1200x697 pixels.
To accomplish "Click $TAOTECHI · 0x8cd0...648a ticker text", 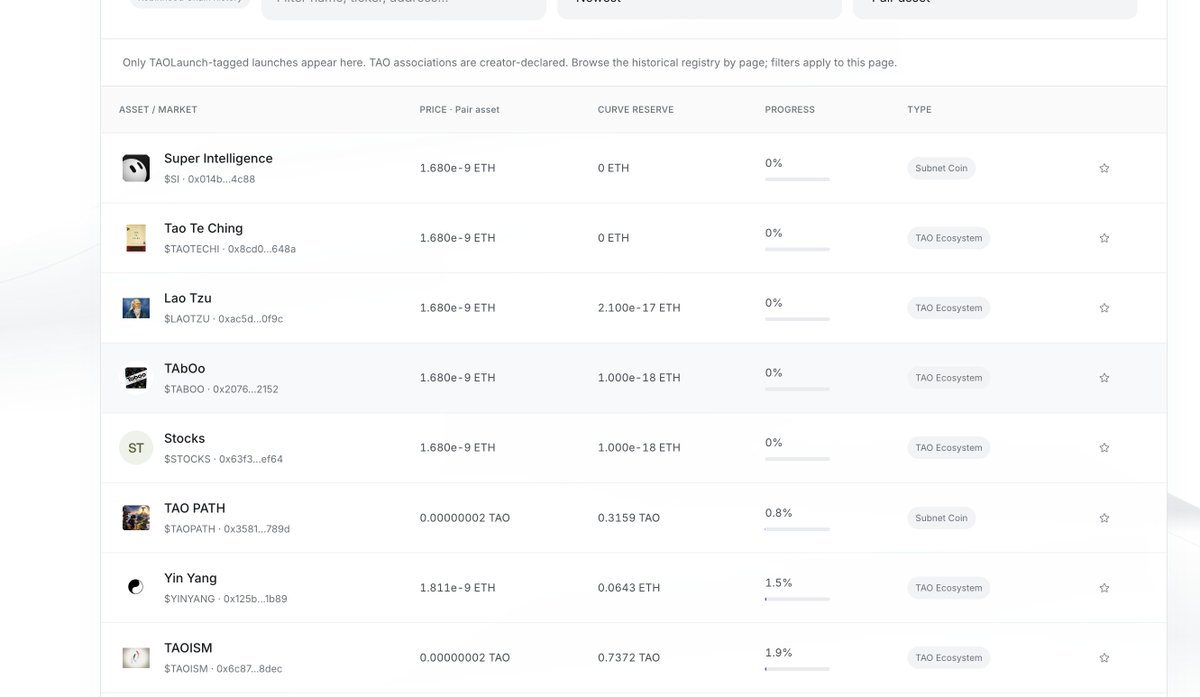I will tap(230, 249).
